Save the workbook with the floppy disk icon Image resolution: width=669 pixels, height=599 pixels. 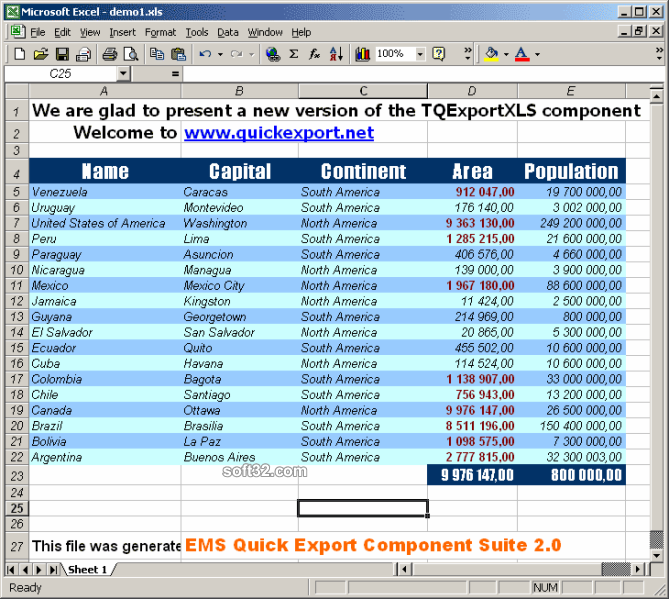[62, 54]
